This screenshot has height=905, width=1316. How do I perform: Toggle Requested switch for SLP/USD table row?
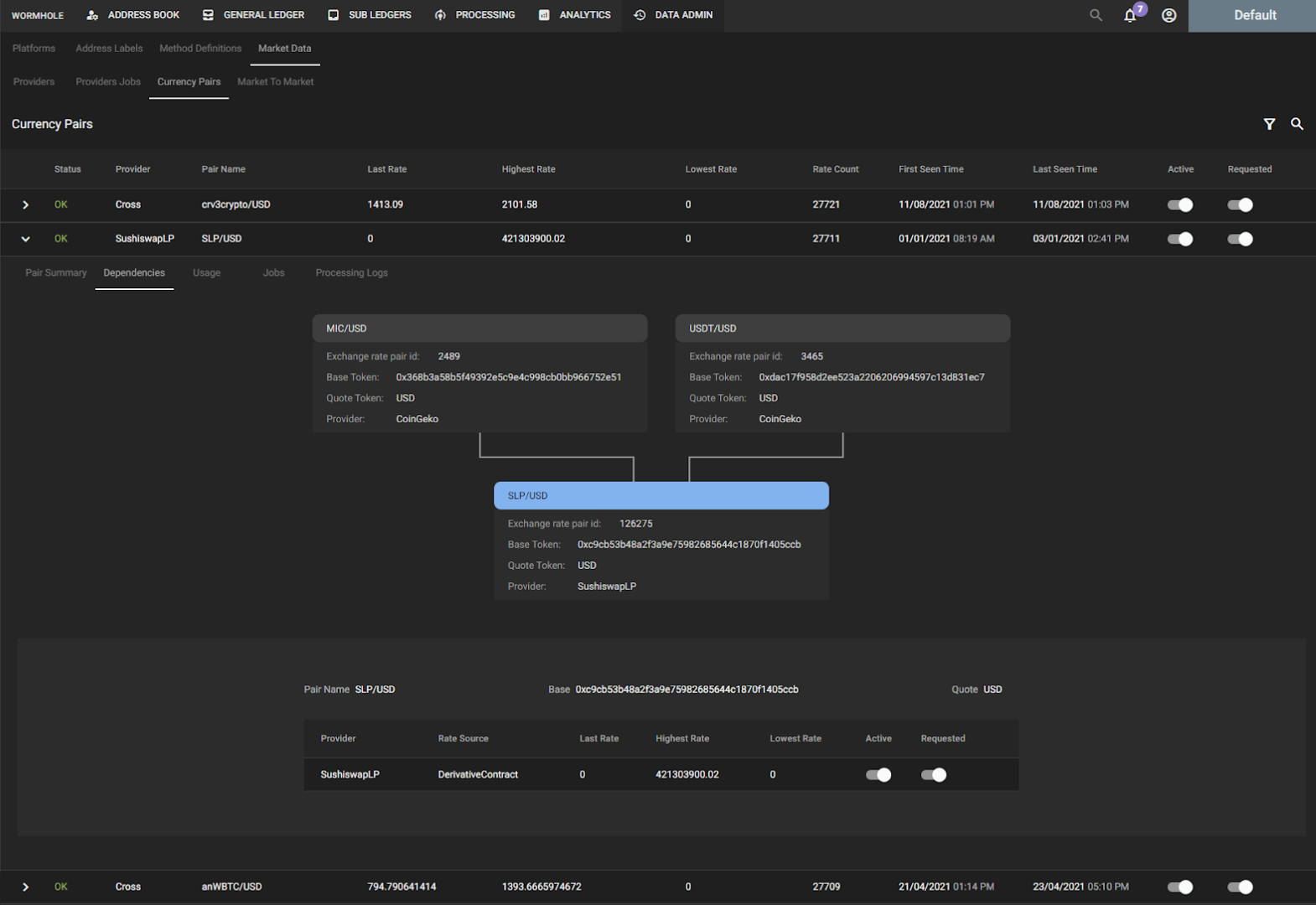(1240, 239)
